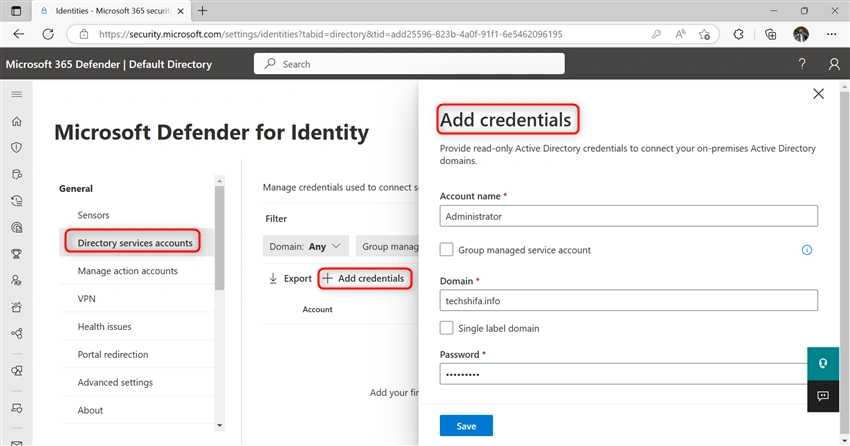Open the Endpoints icon near bottom of rail

(17, 408)
